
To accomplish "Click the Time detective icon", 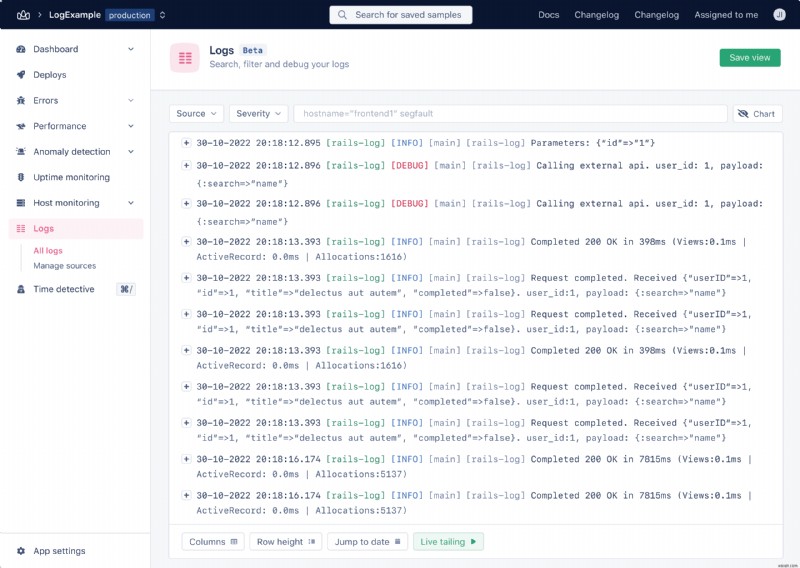I will (x=21, y=289).
